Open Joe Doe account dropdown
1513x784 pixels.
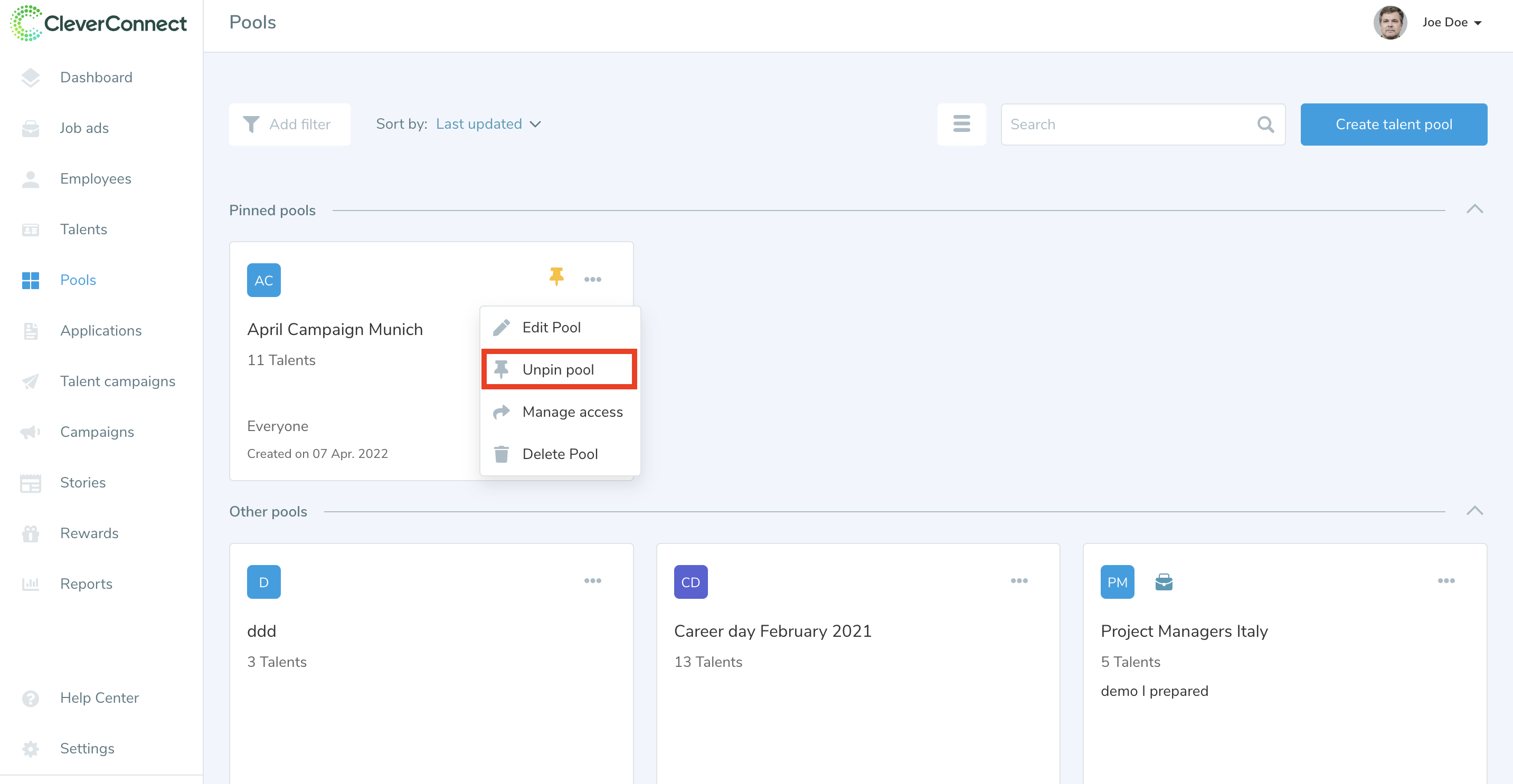(x=1450, y=22)
